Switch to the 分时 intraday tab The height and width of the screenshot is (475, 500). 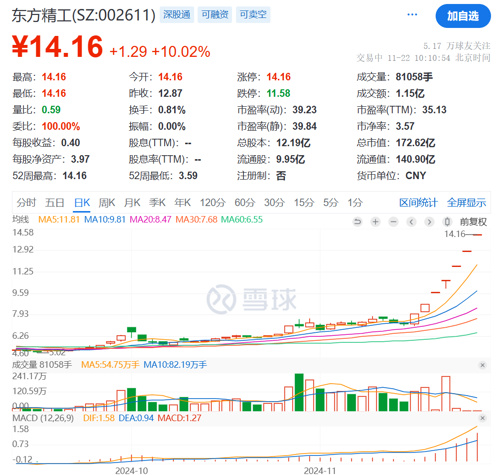[x=26, y=203]
